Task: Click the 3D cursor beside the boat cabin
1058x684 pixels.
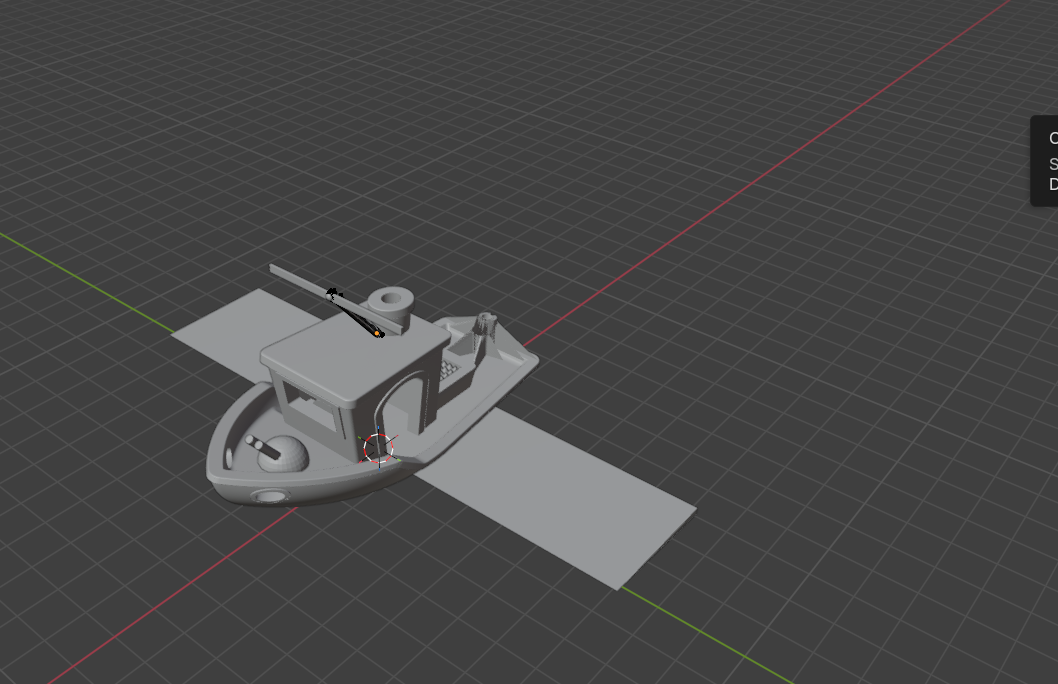Action: click(x=379, y=449)
